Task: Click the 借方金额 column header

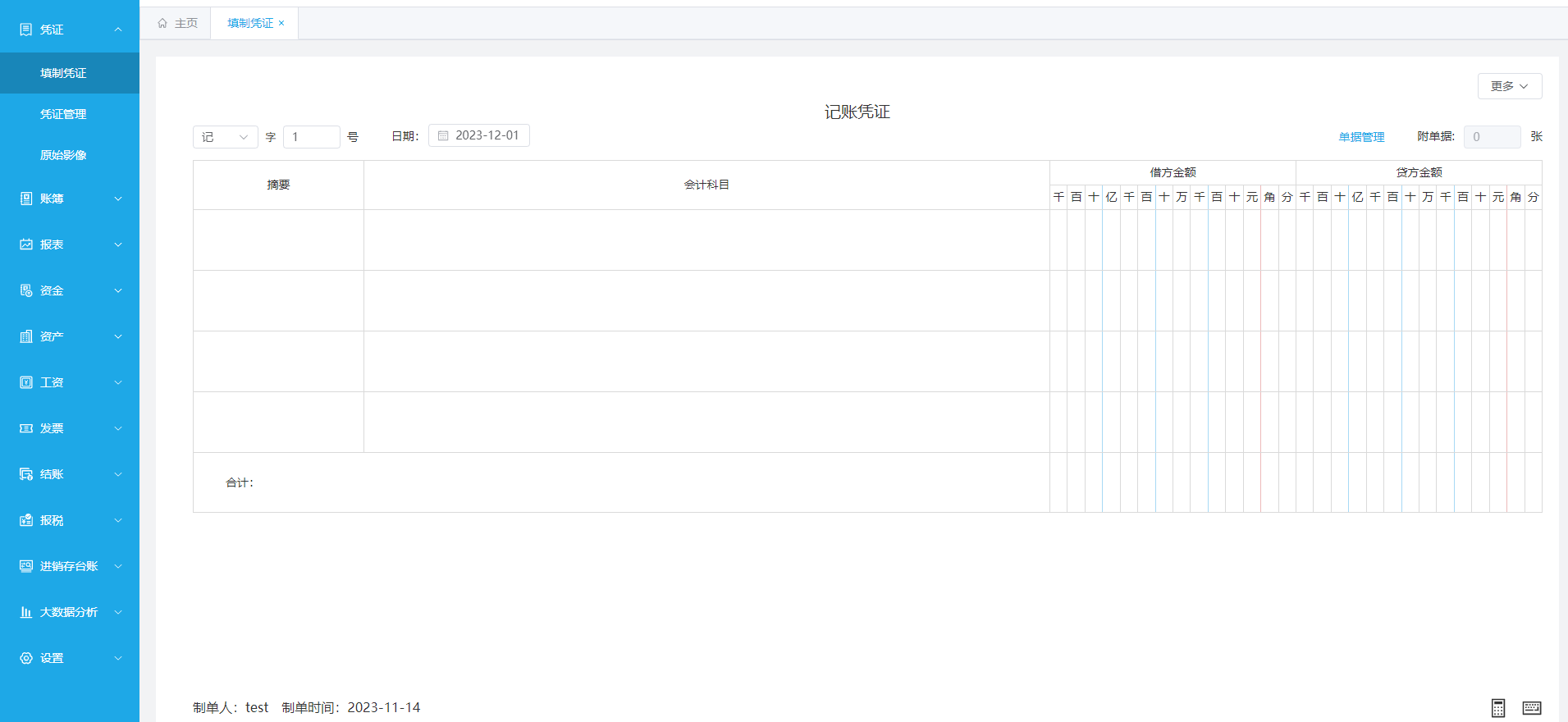Action: pyautogui.click(x=1173, y=172)
